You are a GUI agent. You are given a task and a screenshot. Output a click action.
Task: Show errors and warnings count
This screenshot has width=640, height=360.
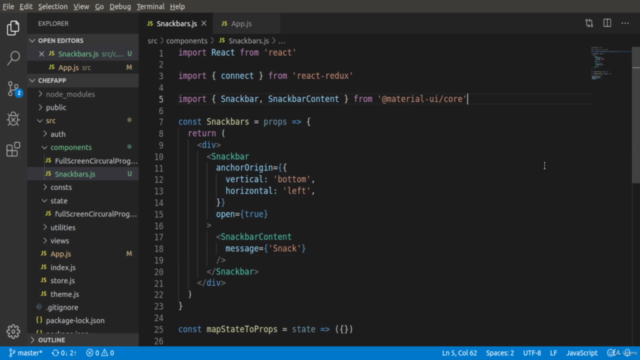pyautogui.click(x=100, y=353)
